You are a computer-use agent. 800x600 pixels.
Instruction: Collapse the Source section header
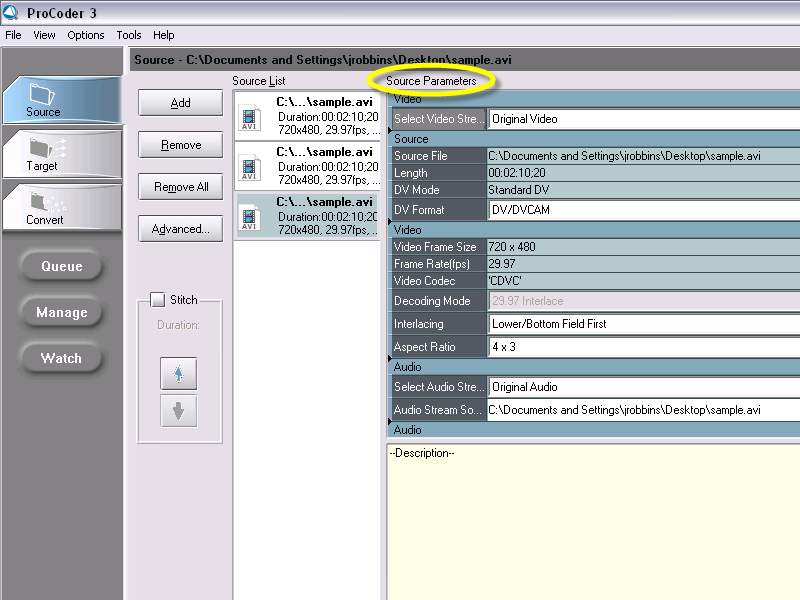point(594,139)
